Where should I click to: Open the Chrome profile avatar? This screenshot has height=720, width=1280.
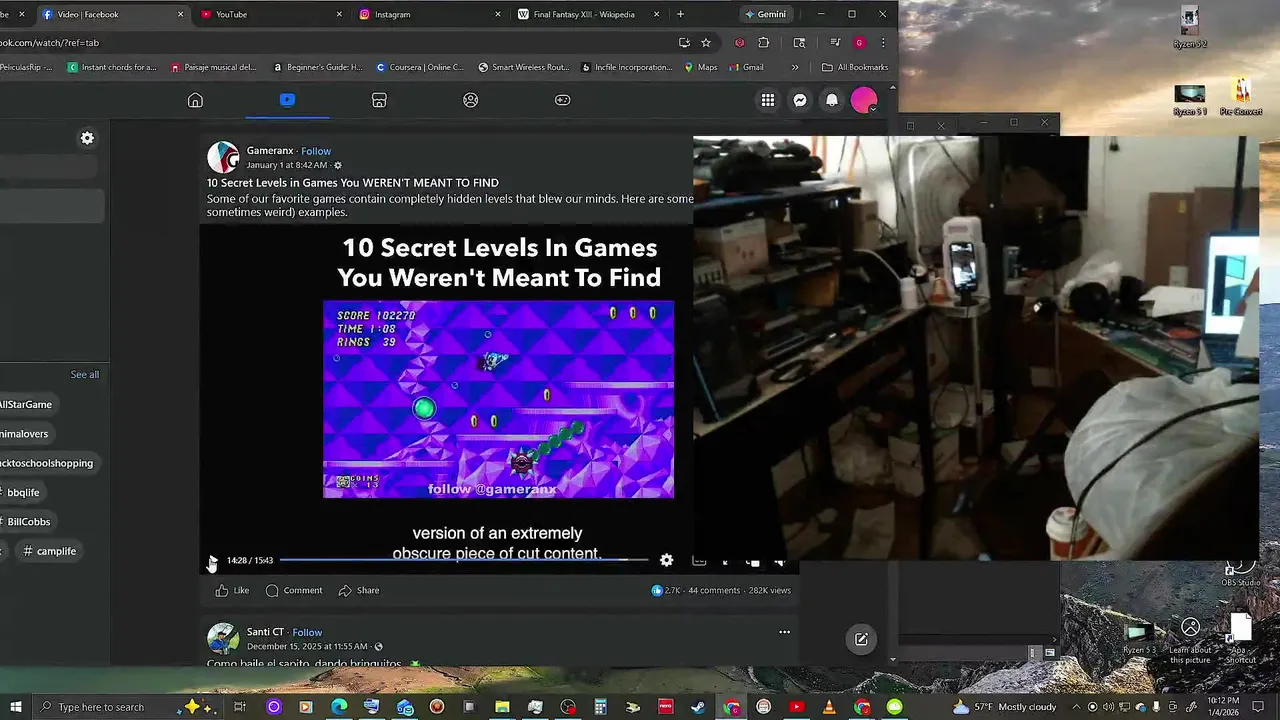point(859,43)
